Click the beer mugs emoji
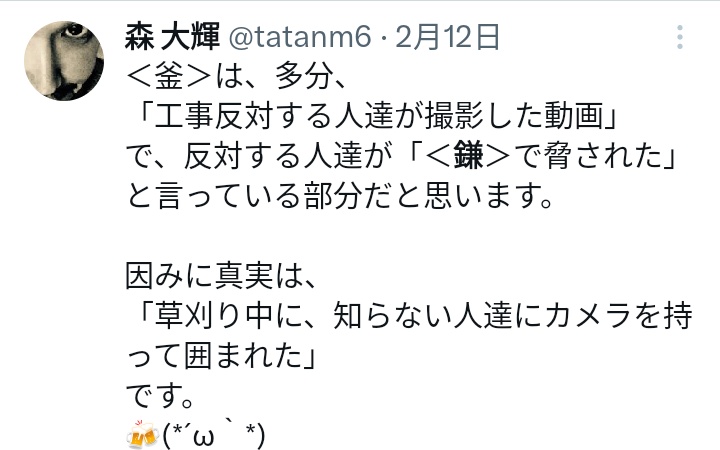Image resolution: width=720 pixels, height=450 pixels. point(142,434)
